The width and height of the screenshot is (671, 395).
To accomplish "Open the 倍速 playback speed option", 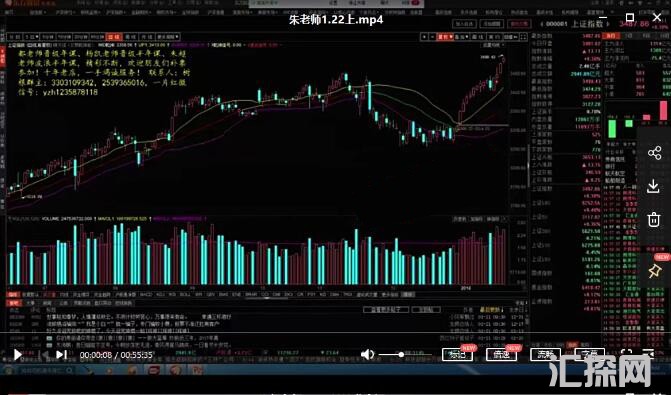I will (x=502, y=354).
